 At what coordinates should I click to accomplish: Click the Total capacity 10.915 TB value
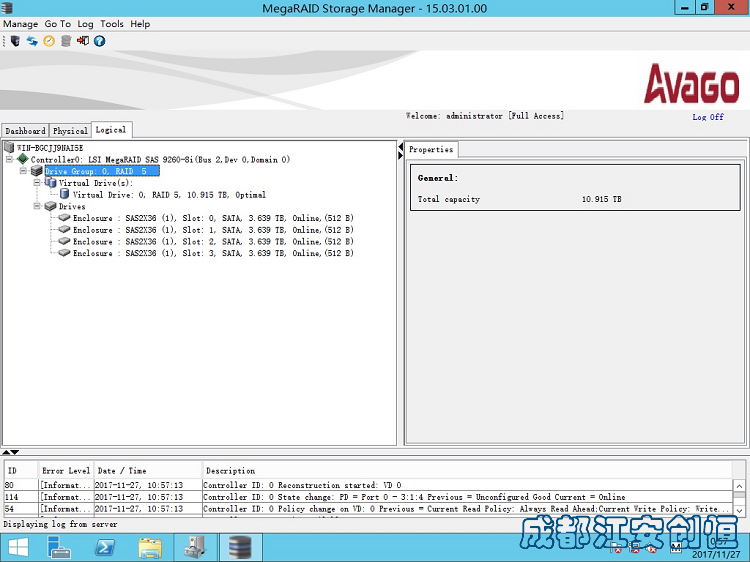[601, 199]
